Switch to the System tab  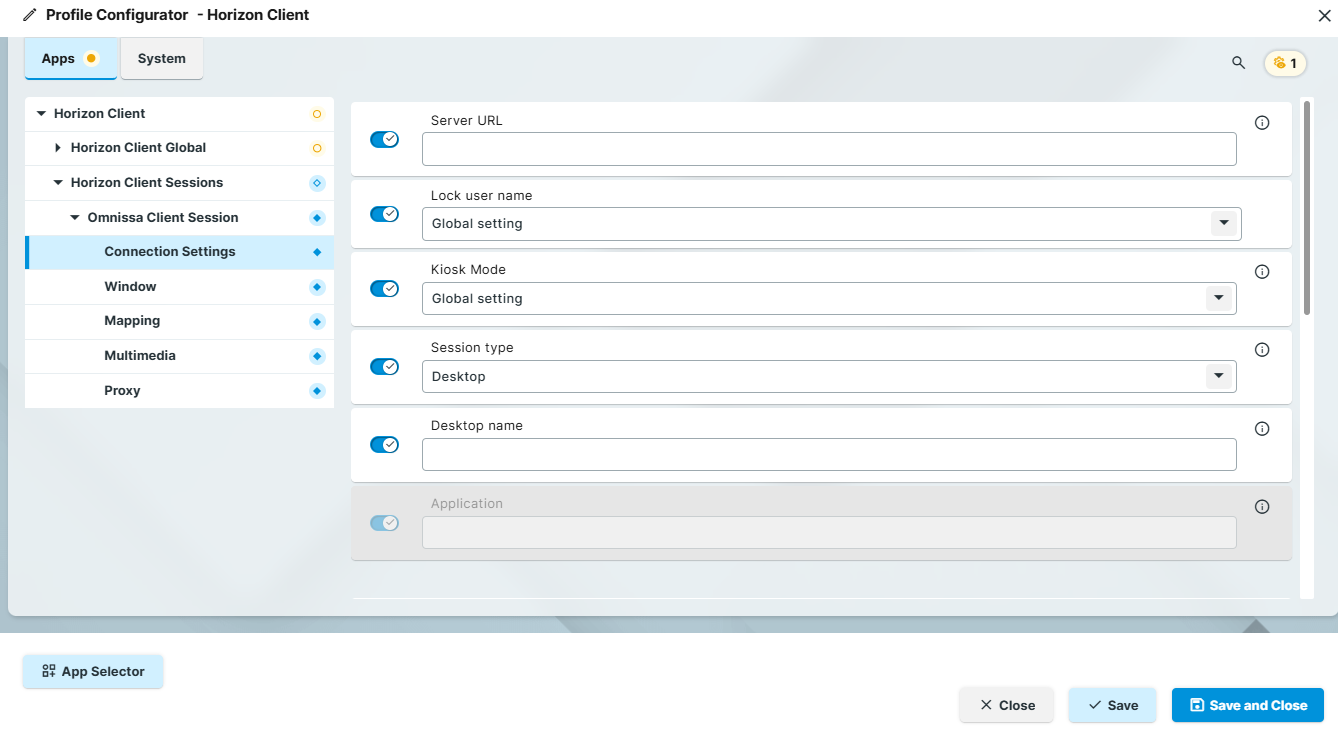tap(162, 58)
